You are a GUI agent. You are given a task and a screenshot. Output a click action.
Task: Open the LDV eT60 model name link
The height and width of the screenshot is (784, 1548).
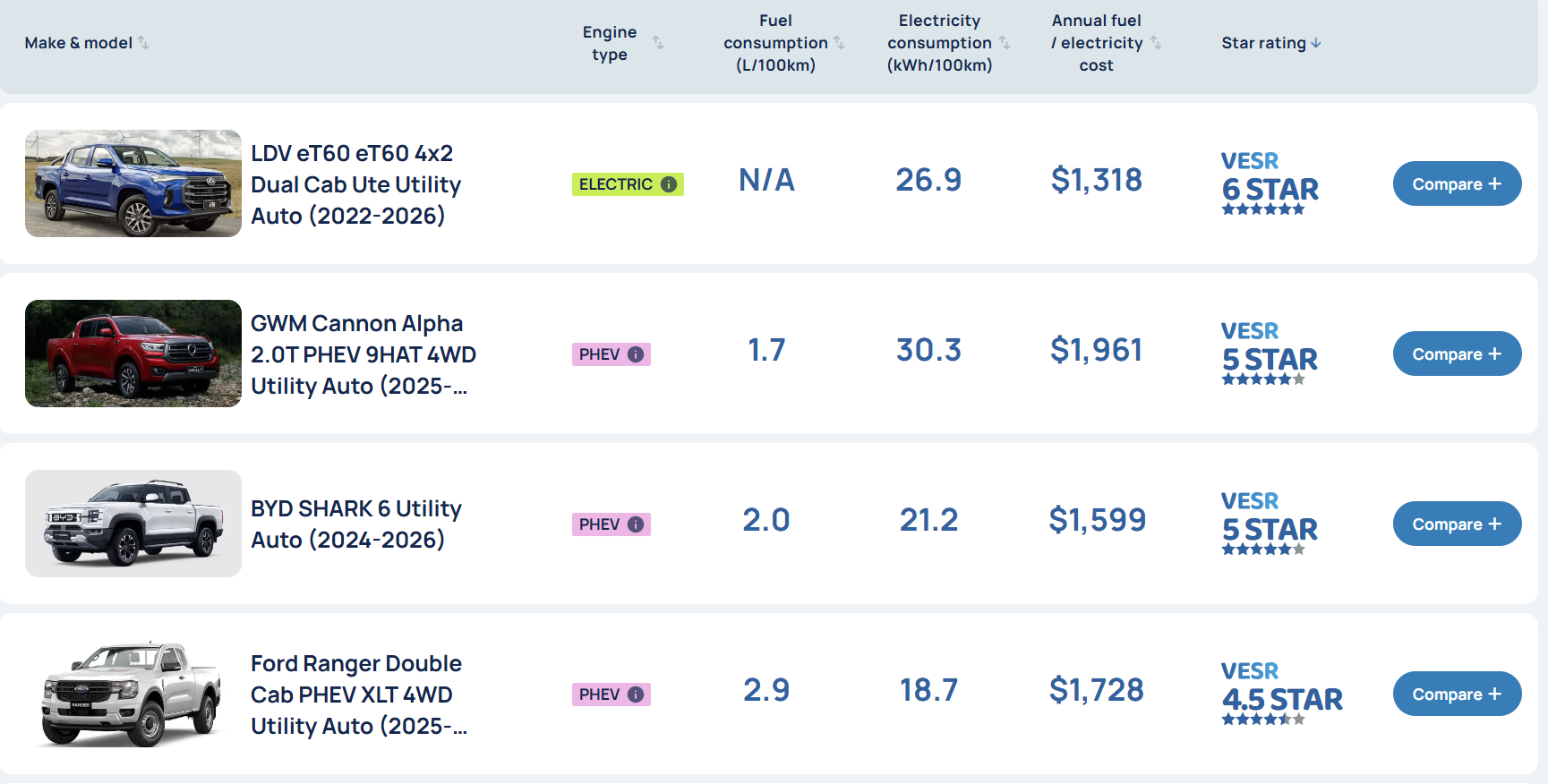point(355,184)
